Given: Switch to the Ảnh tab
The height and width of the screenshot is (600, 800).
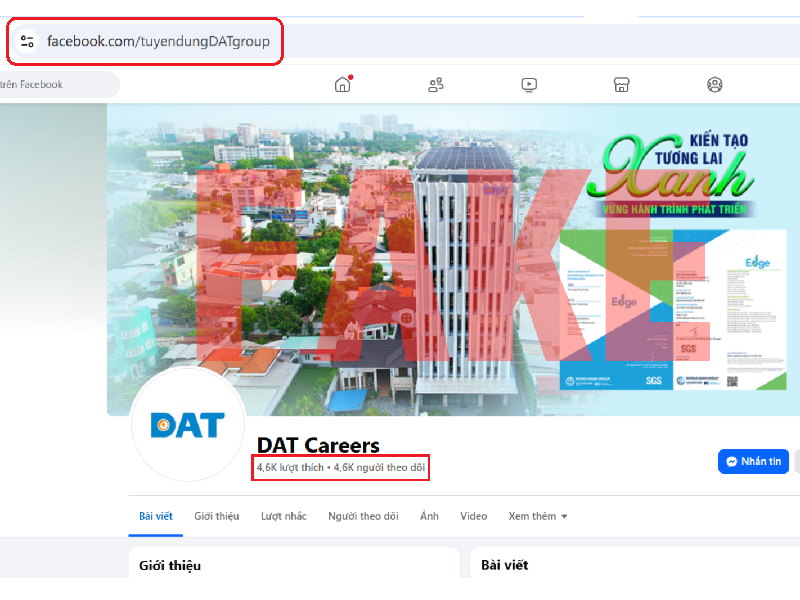Looking at the screenshot, I should click(x=429, y=516).
